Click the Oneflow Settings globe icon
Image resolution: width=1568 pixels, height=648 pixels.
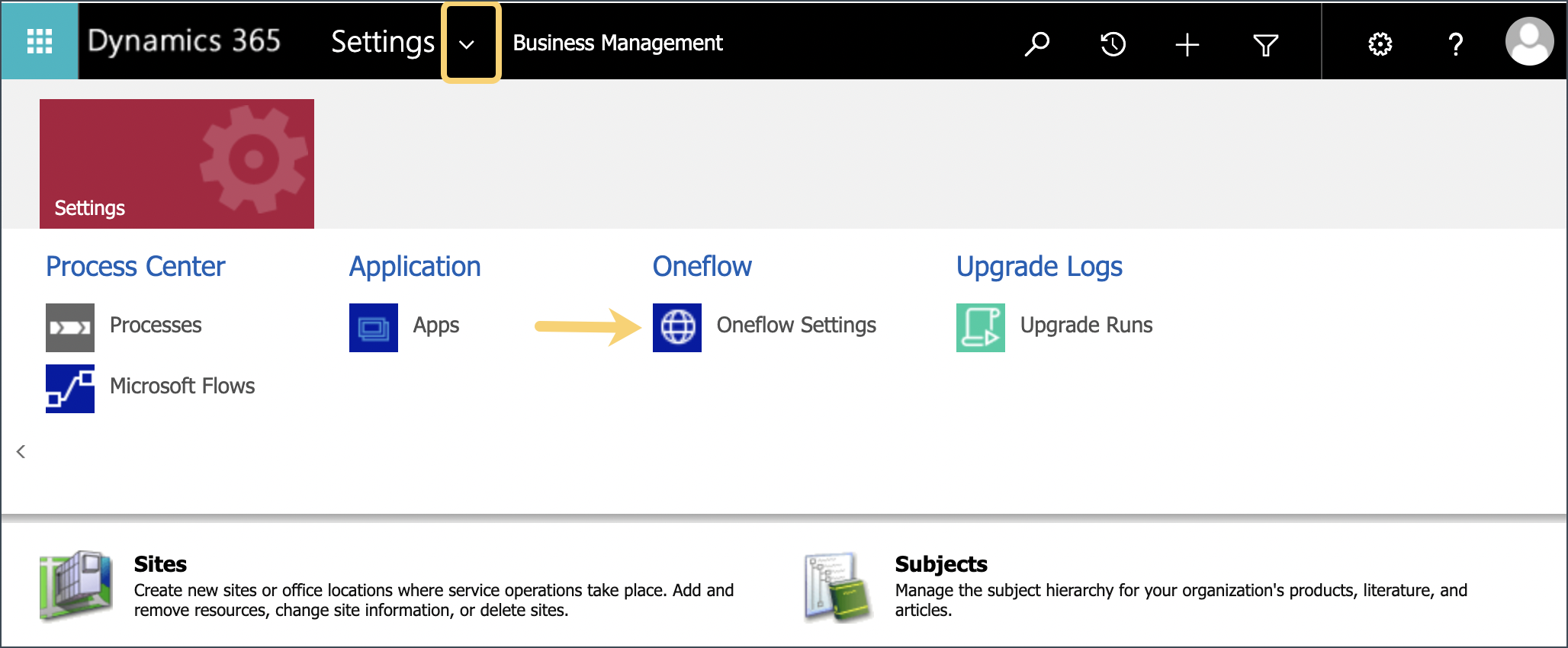[677, 328]
